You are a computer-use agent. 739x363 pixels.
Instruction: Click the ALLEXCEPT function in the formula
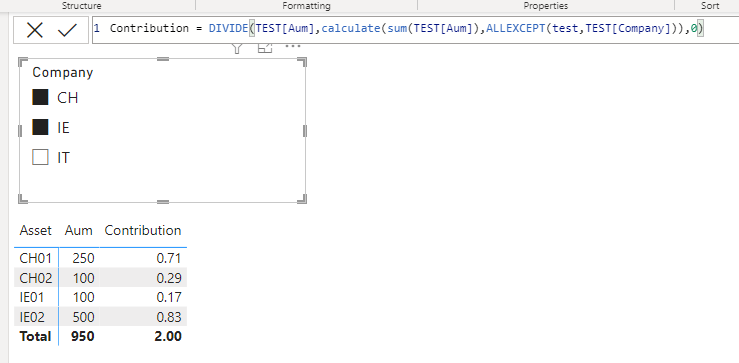point(516,28)
